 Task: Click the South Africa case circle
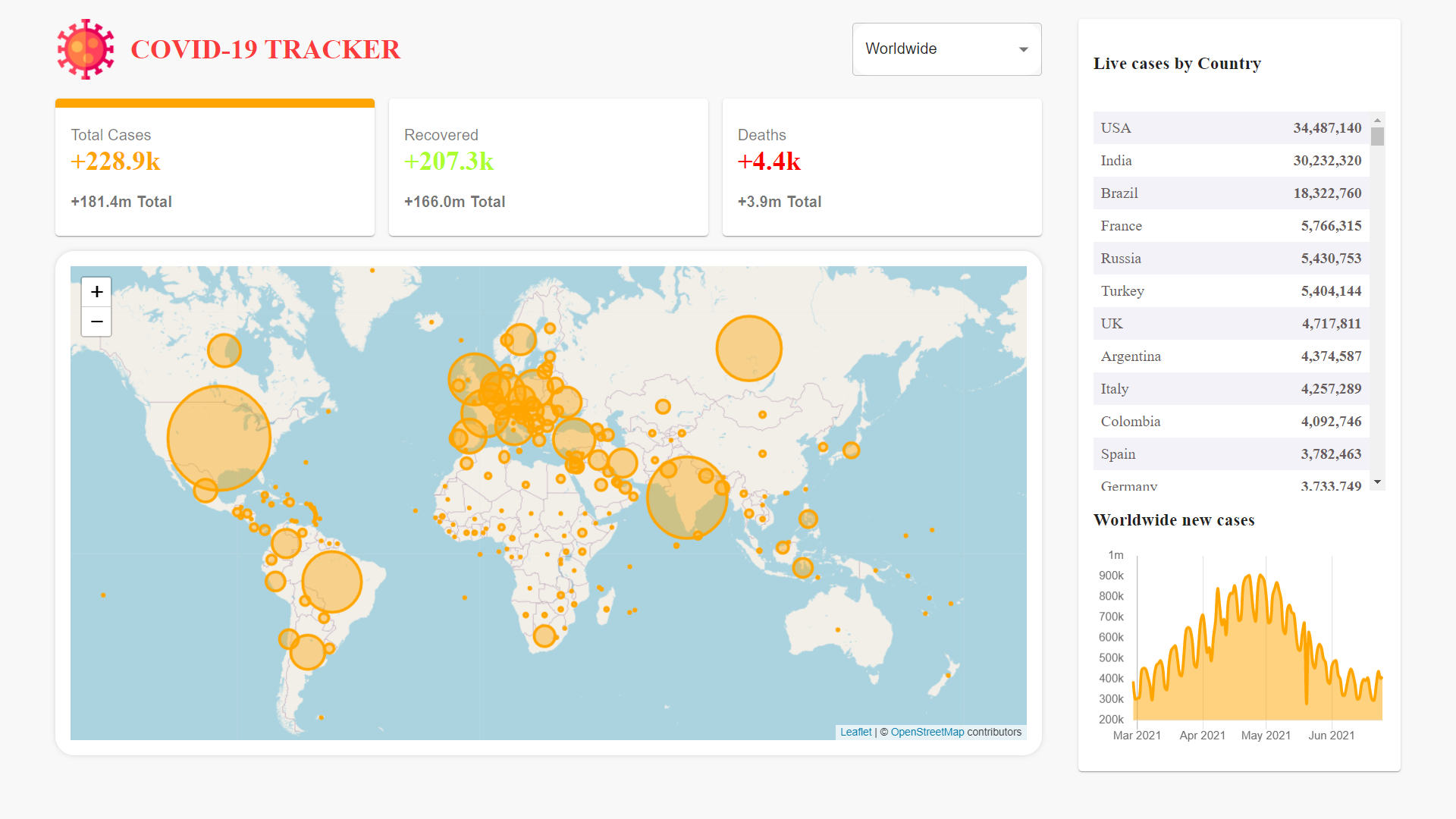pyautogui.click(x=544, y=635)
